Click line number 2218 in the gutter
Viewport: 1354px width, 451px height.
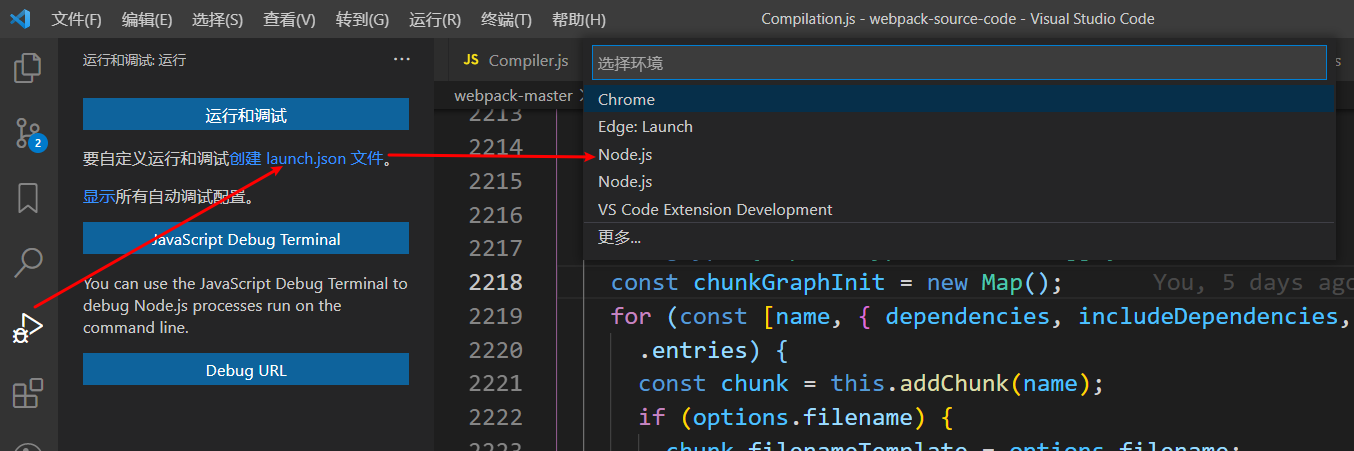pyautogui.click(x=496, y=283)
